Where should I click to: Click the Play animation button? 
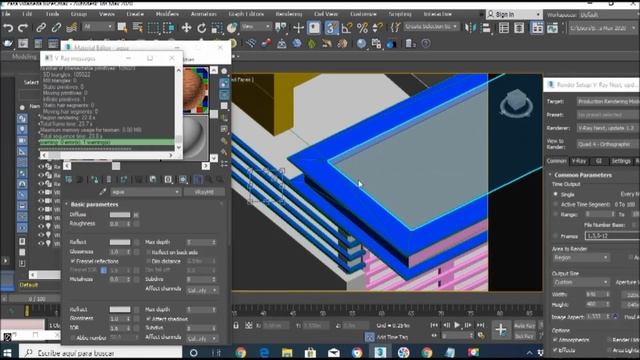pos(457,325)
